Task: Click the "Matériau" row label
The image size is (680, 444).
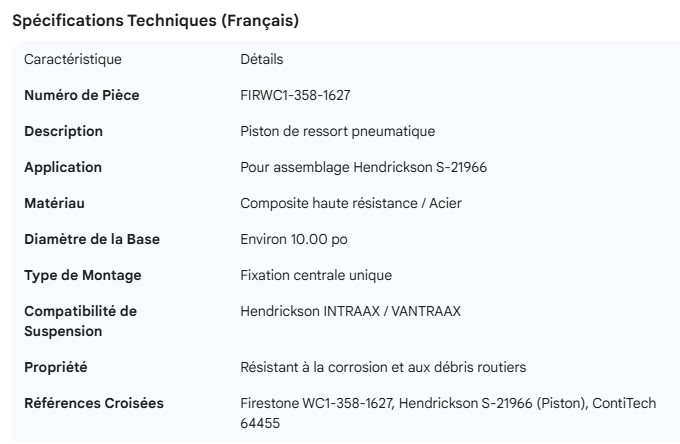Action: [x=54, y=203]
